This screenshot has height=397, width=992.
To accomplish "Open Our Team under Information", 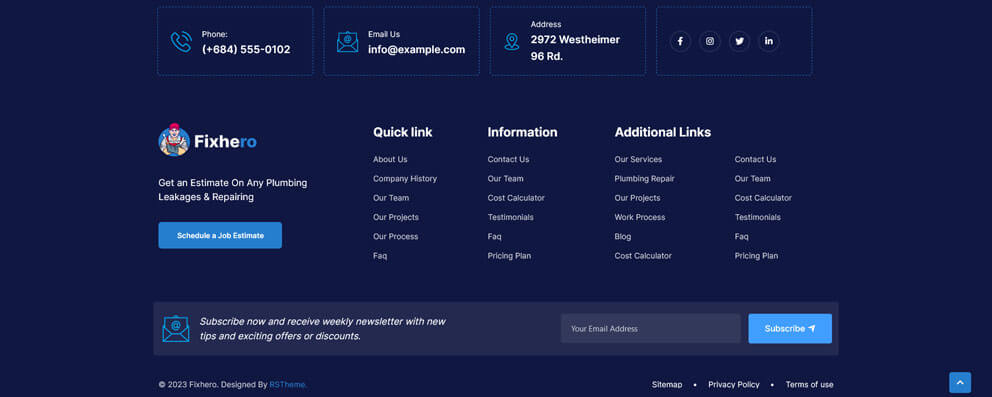I will point(505,179).
